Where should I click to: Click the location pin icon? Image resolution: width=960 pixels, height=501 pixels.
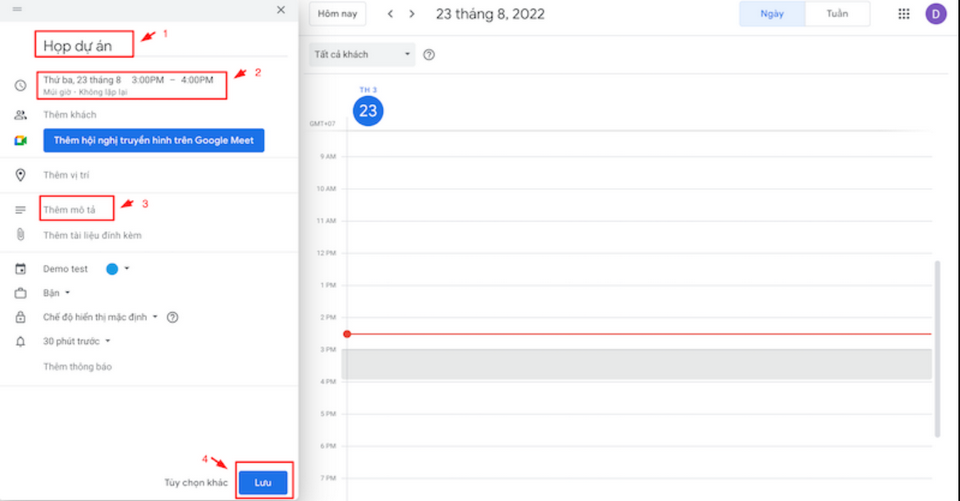[x=20, y=175]
